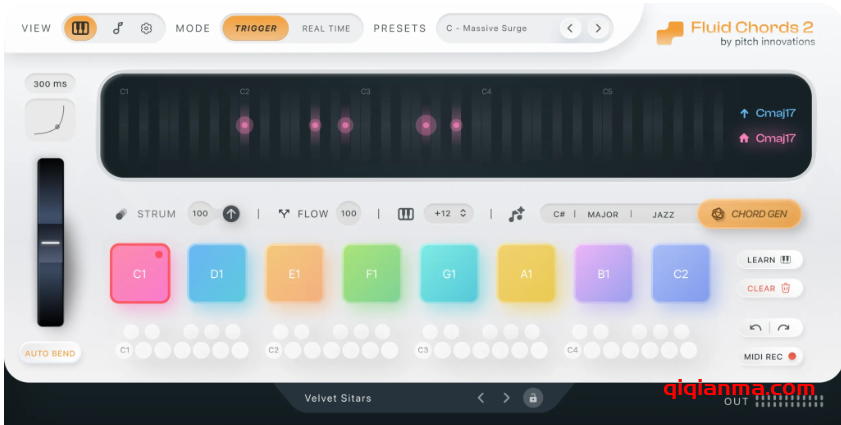The width and height of the screenshot is (841, 425).
Task: Switch to keyboard view icon
Action: coord(80,28)
